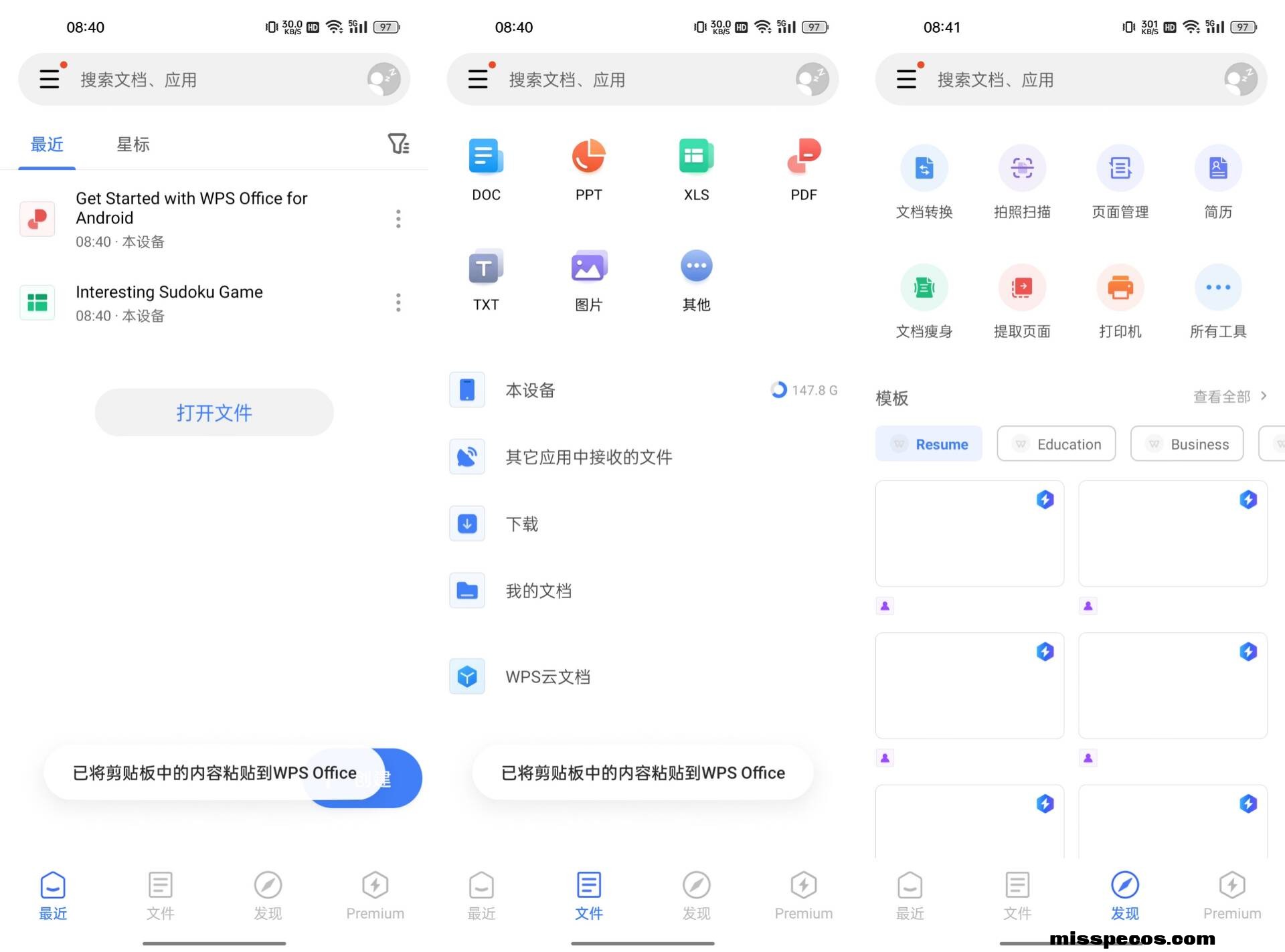Switch to 最近 tab at top
Screen dimensions: 1285x952
47,144
